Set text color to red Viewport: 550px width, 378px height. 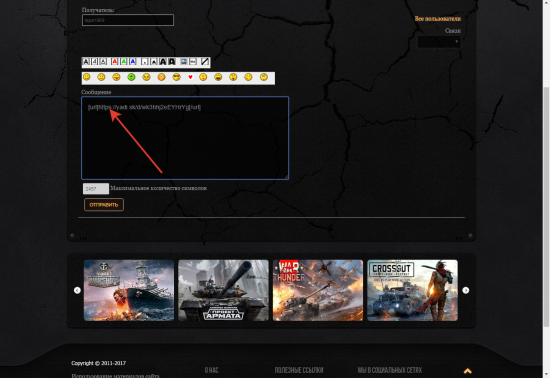click(x=115, y=62)
